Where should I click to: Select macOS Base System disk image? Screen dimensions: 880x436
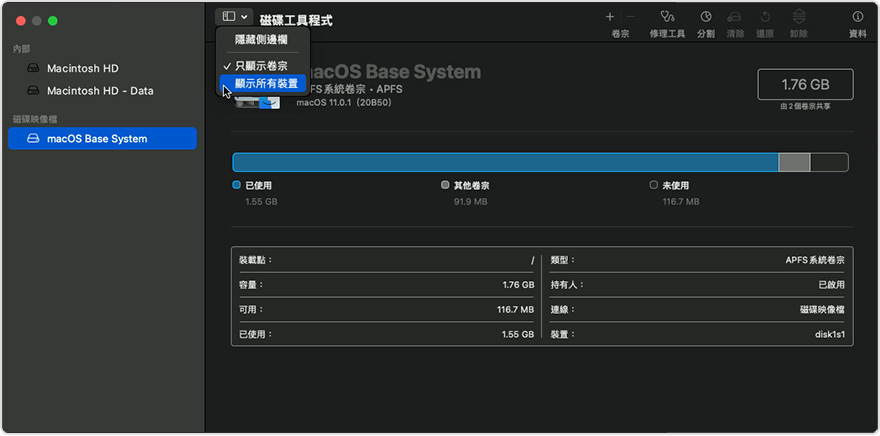(x=103, y=139)
